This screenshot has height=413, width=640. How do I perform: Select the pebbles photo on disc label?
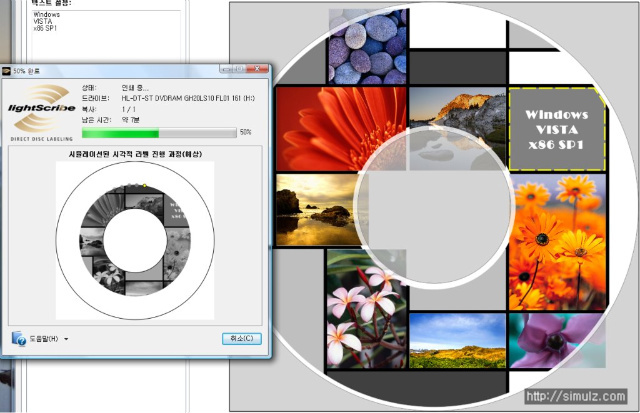pos(367,46)
